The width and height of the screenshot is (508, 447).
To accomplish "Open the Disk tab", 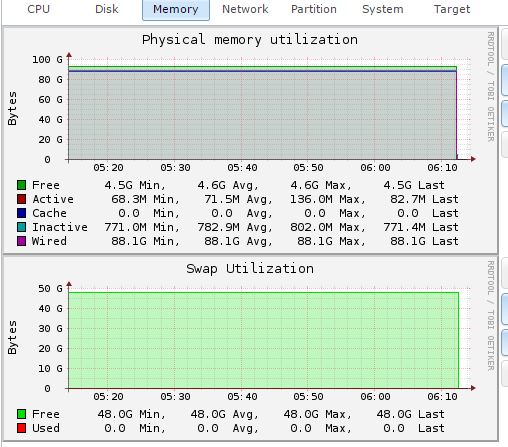I will point(107,9).
